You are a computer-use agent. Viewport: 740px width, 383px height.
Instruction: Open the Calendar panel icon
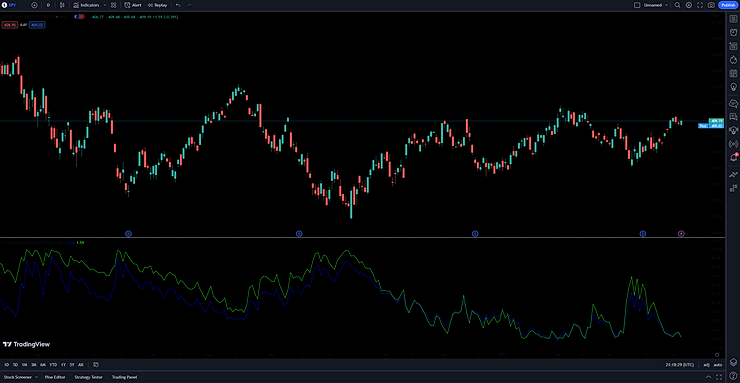tap(733, 74)
